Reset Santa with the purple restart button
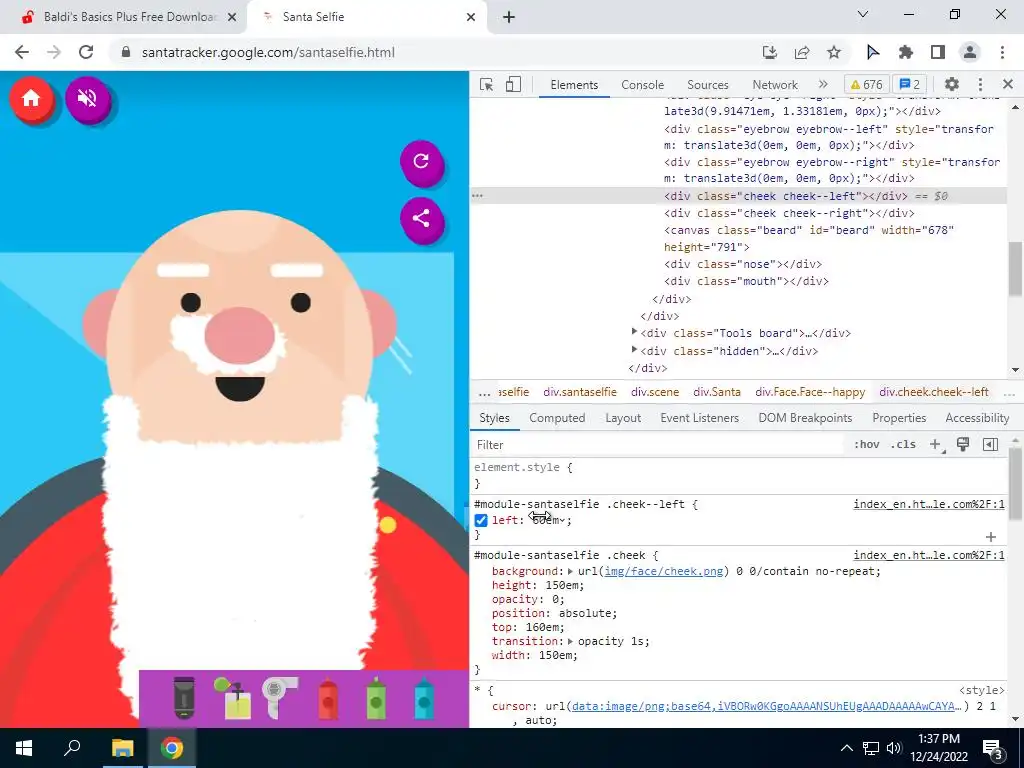Screen dimensions: 1024x768 pyautogui.click(x=421, y=161)
